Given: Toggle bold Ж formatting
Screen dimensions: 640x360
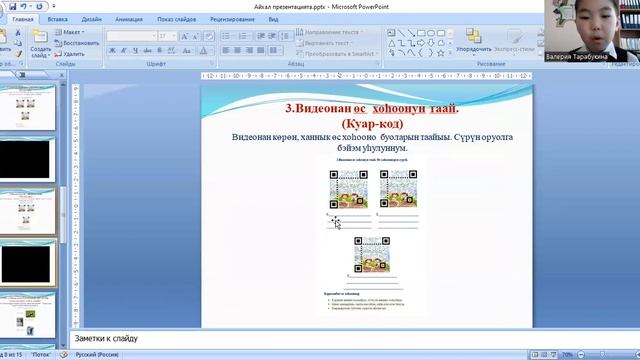Looking at the screenshot, I should (x=112, y=51).
